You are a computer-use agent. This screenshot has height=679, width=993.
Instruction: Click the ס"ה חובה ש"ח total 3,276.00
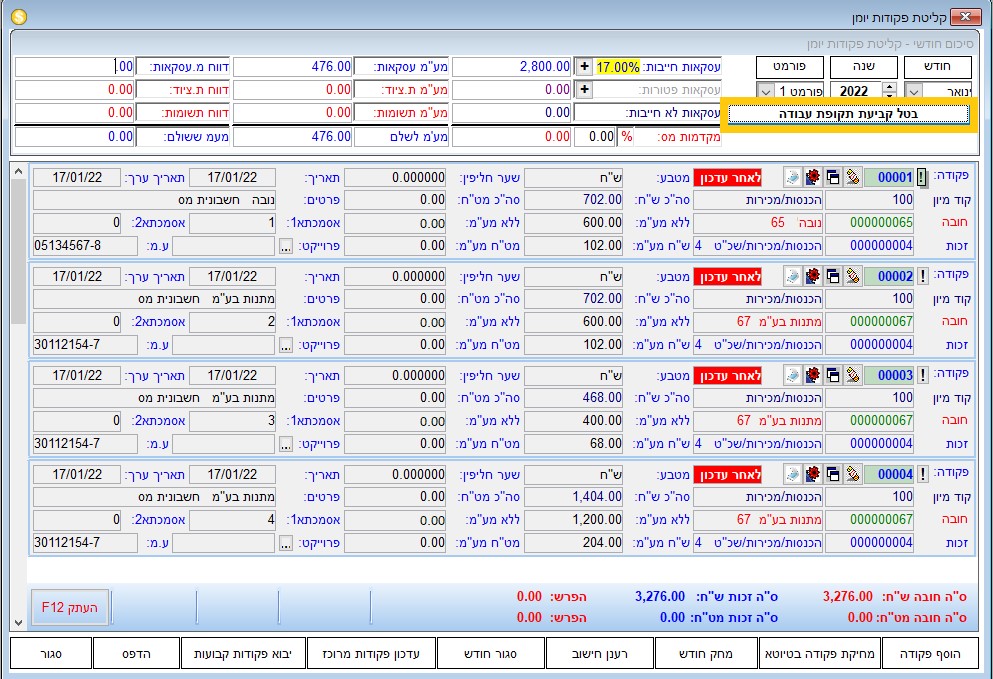pyautogui.click(x=847, y=597)
